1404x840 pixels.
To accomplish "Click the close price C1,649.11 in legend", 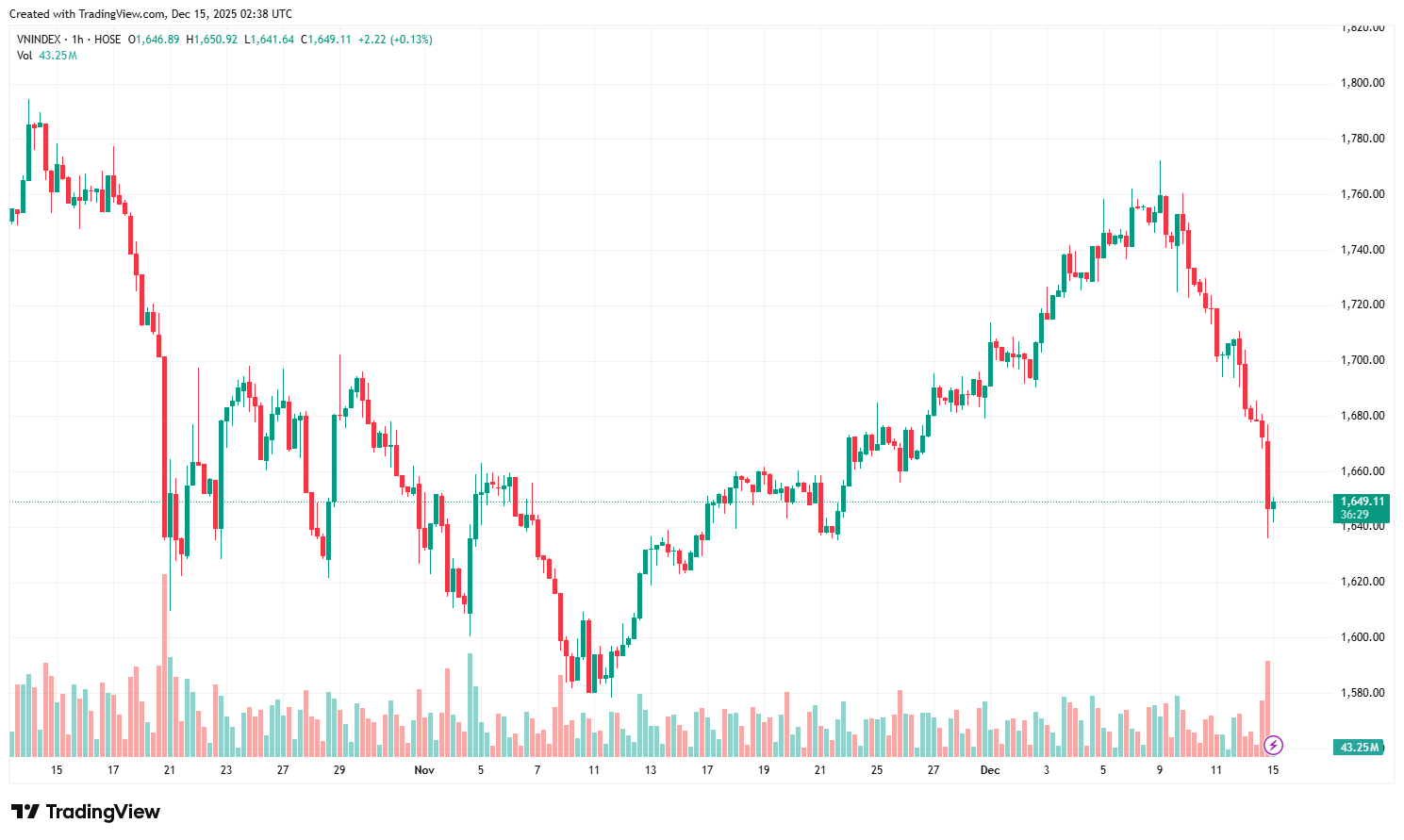I will click(325, 40).
